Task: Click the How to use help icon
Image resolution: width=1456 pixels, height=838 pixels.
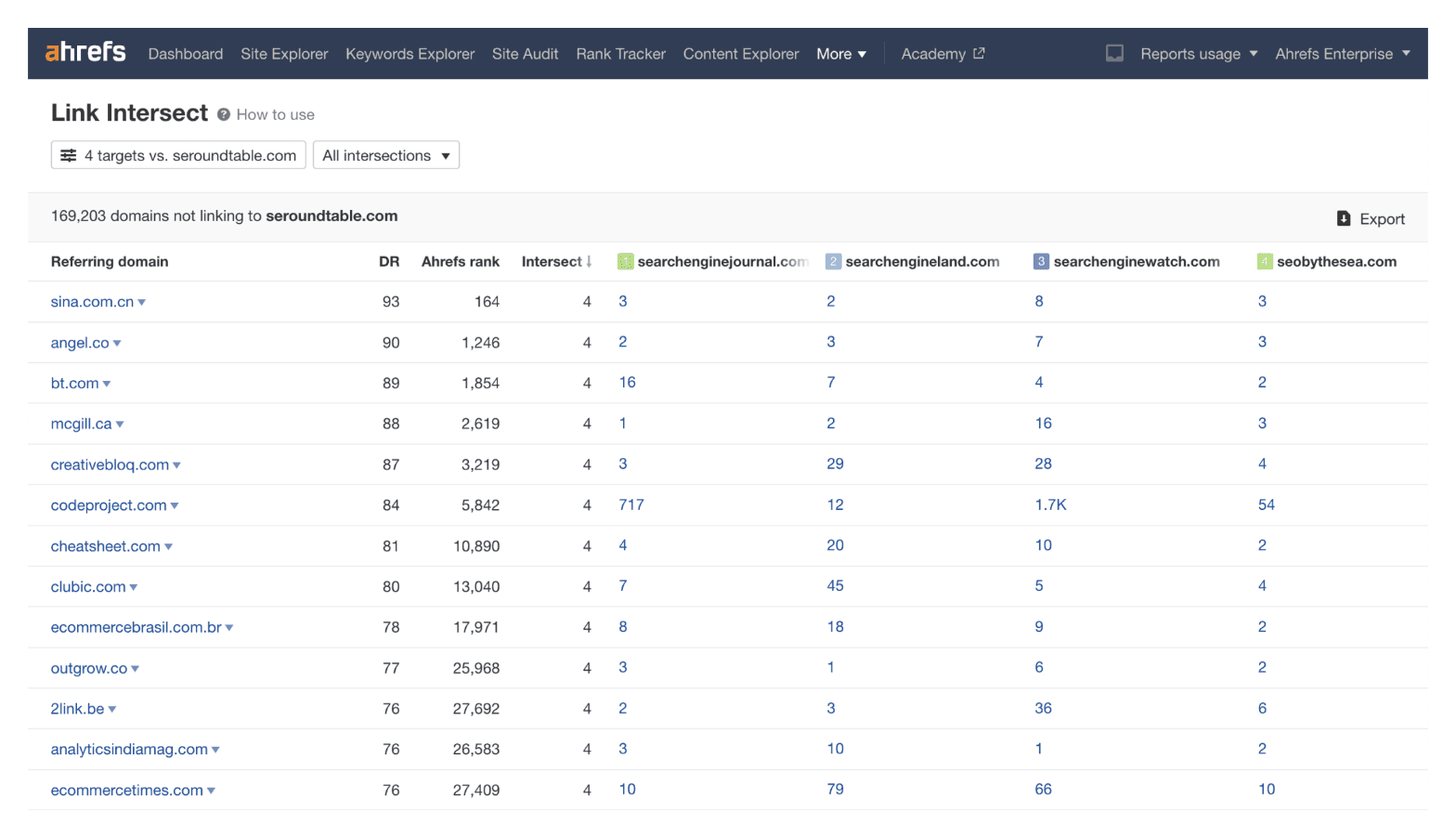Action: pyautogui.click(x=224, y=114)
